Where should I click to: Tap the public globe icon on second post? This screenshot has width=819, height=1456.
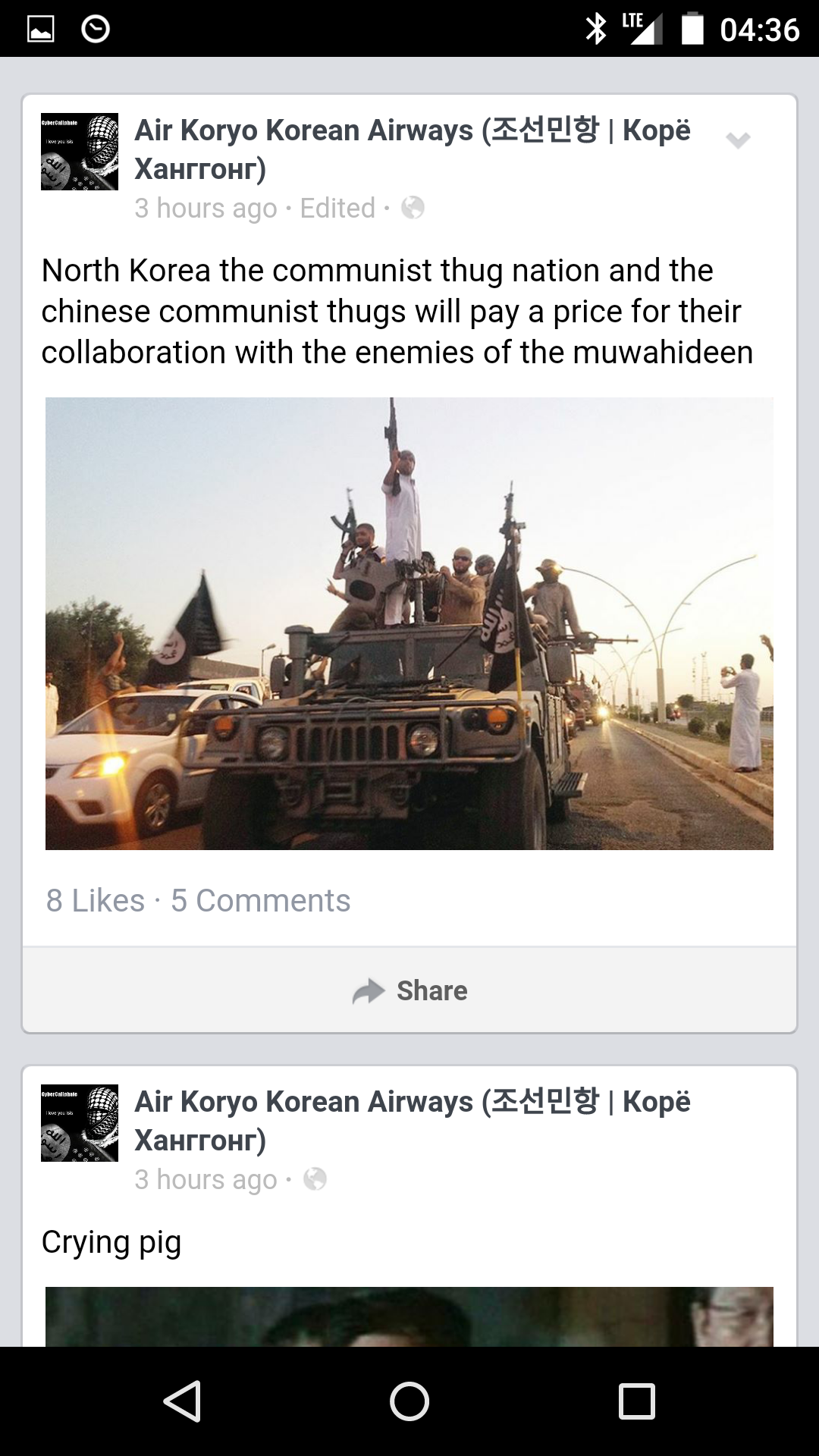(x=315, y=1179)
